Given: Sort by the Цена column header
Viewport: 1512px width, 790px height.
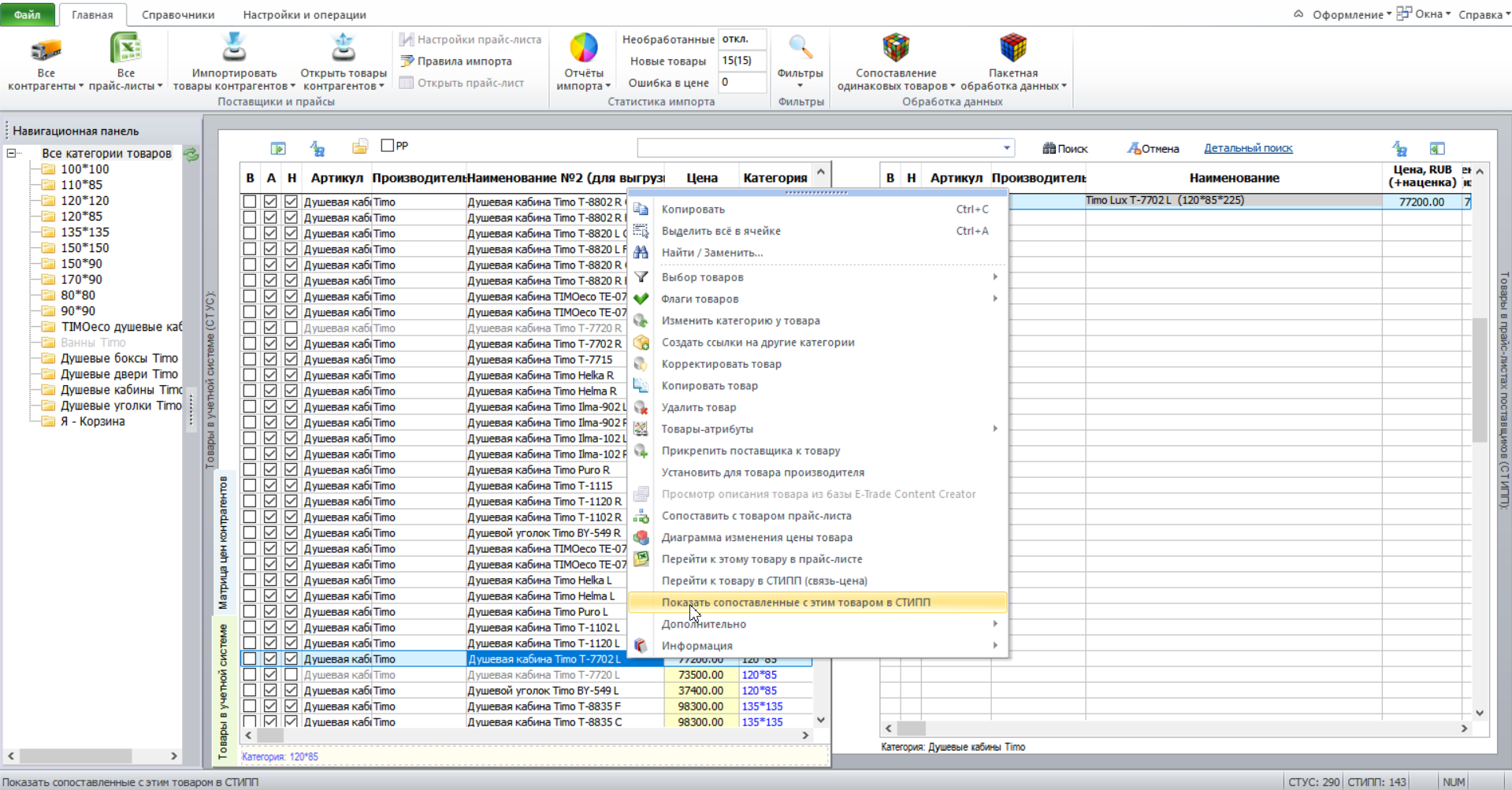Looking at the screenshot, I should (x=701, y=178).
